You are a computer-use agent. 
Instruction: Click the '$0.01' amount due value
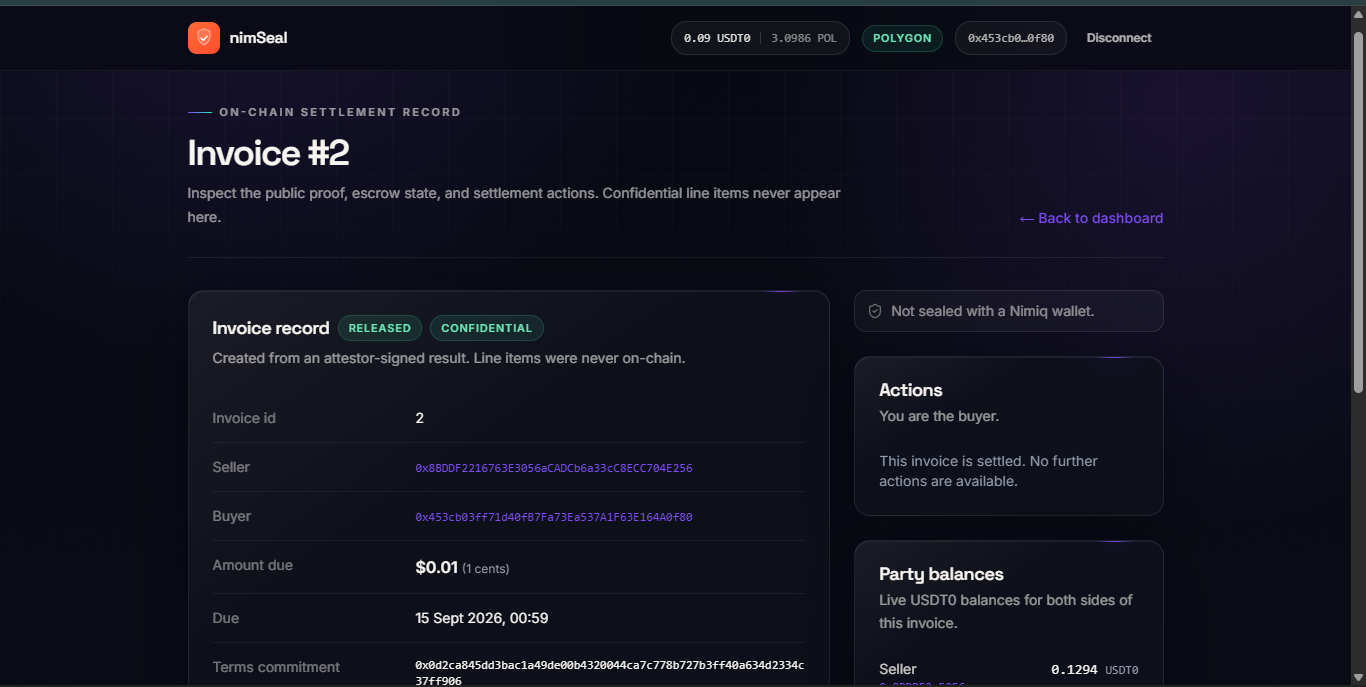coord(436,567)
